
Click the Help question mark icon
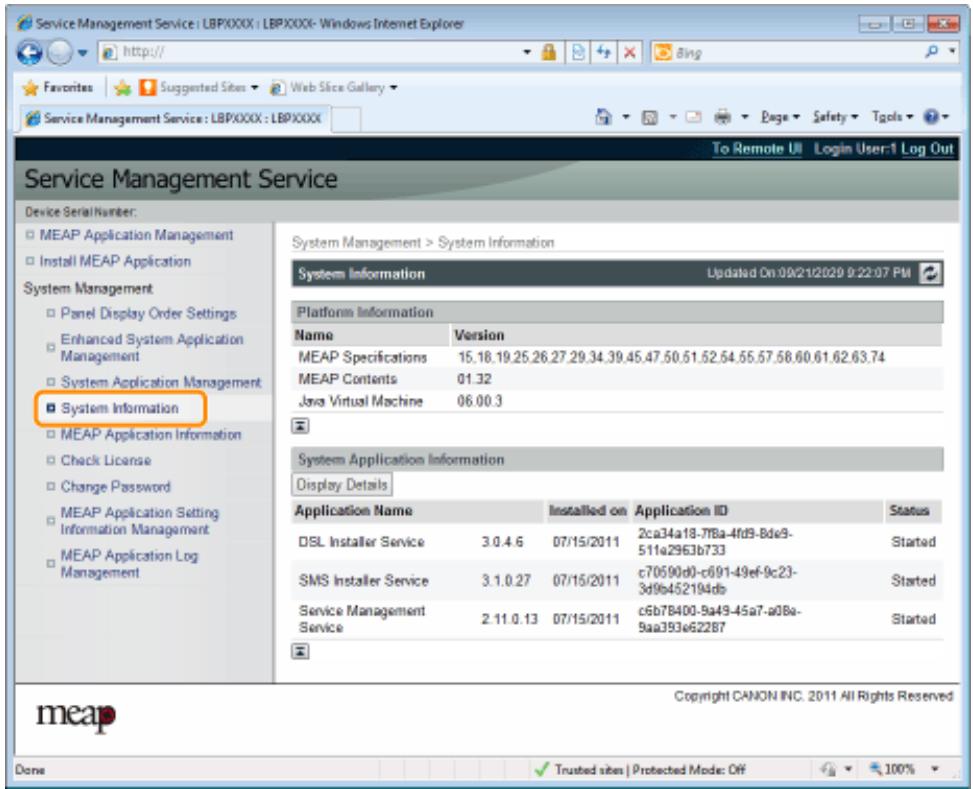[931, 117]
